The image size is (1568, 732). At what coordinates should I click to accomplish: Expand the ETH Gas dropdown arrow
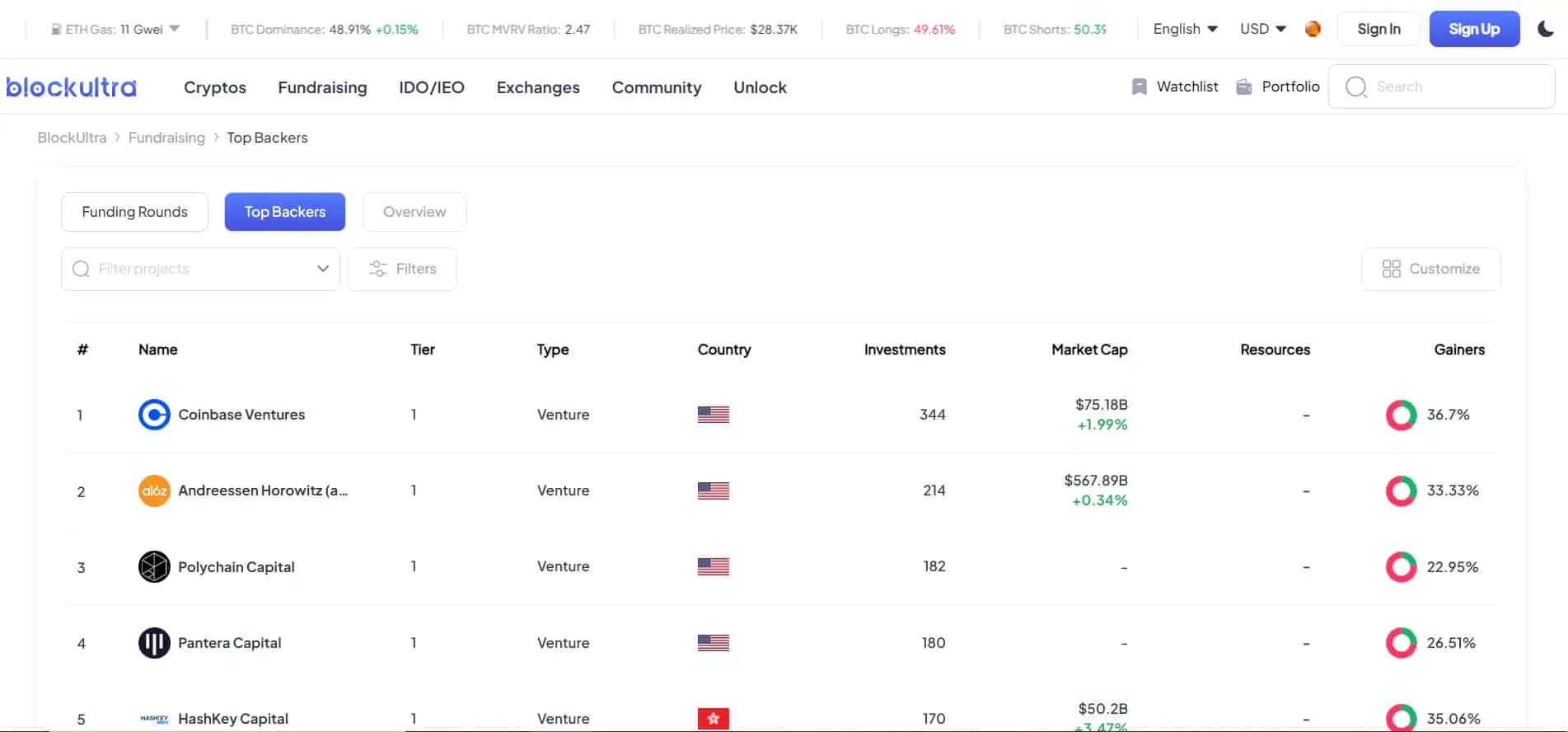click(x=175, y=29)
